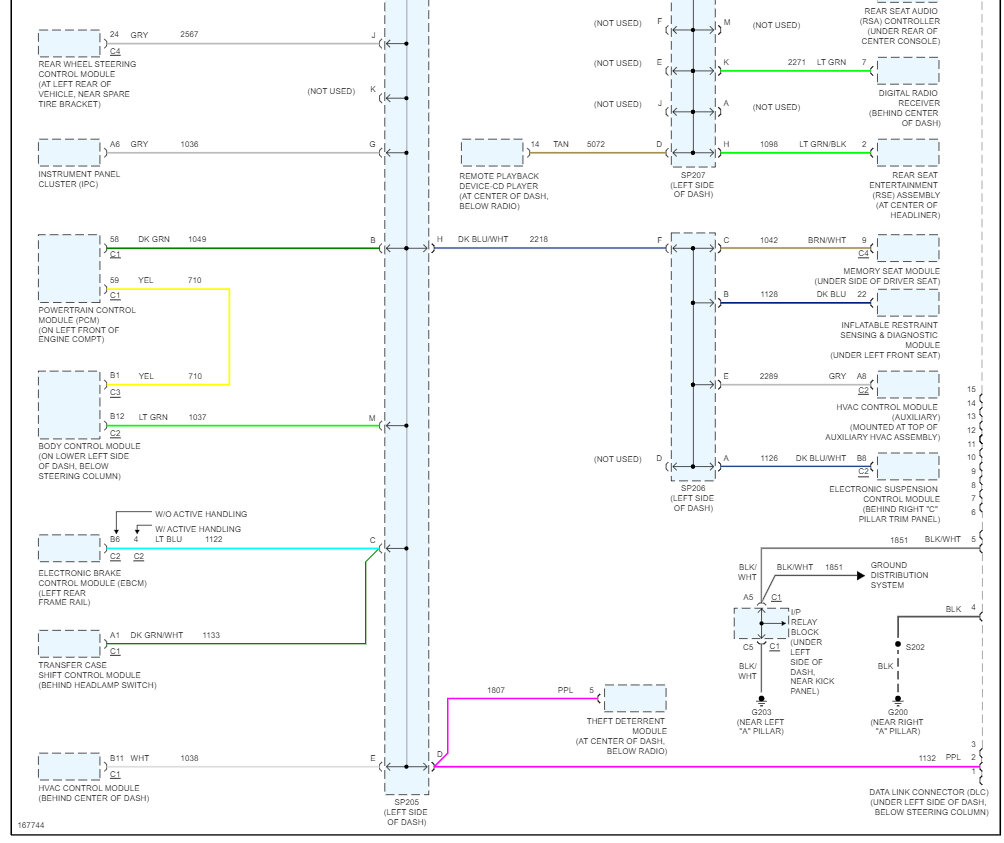Click circuit number 2567 on the gray wire
This screenshot has width=1004, height=843.
[189, 35]
